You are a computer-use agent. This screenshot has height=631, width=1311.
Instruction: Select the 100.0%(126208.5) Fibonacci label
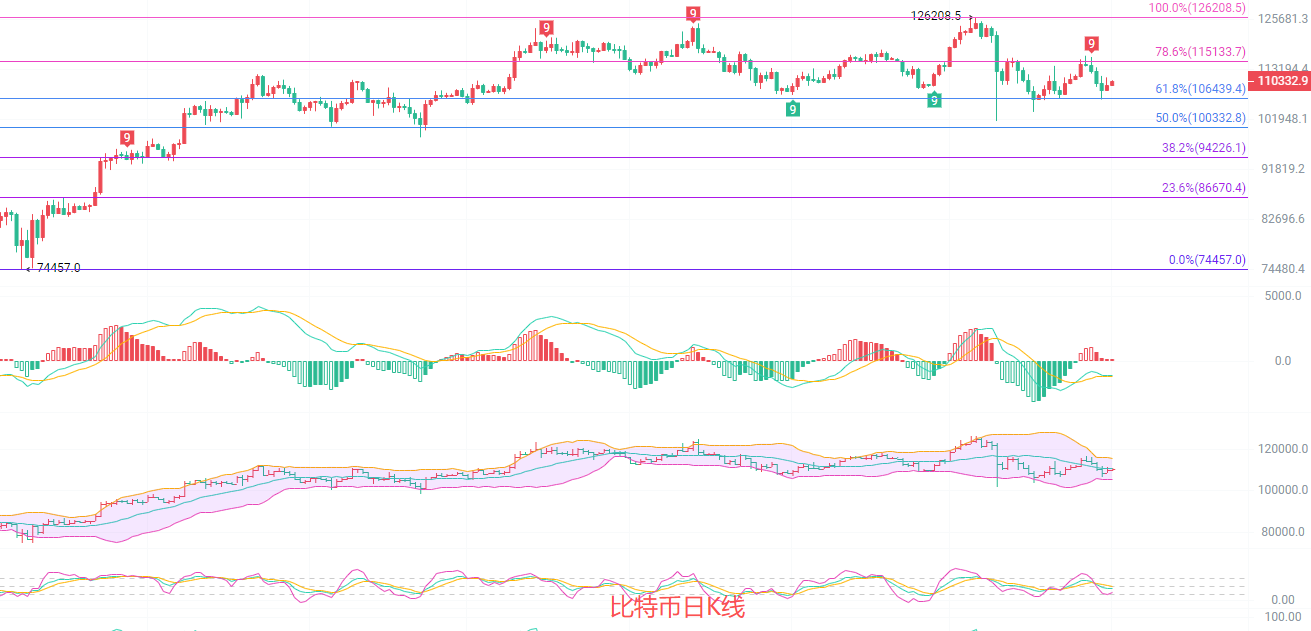click(1197, 8)
